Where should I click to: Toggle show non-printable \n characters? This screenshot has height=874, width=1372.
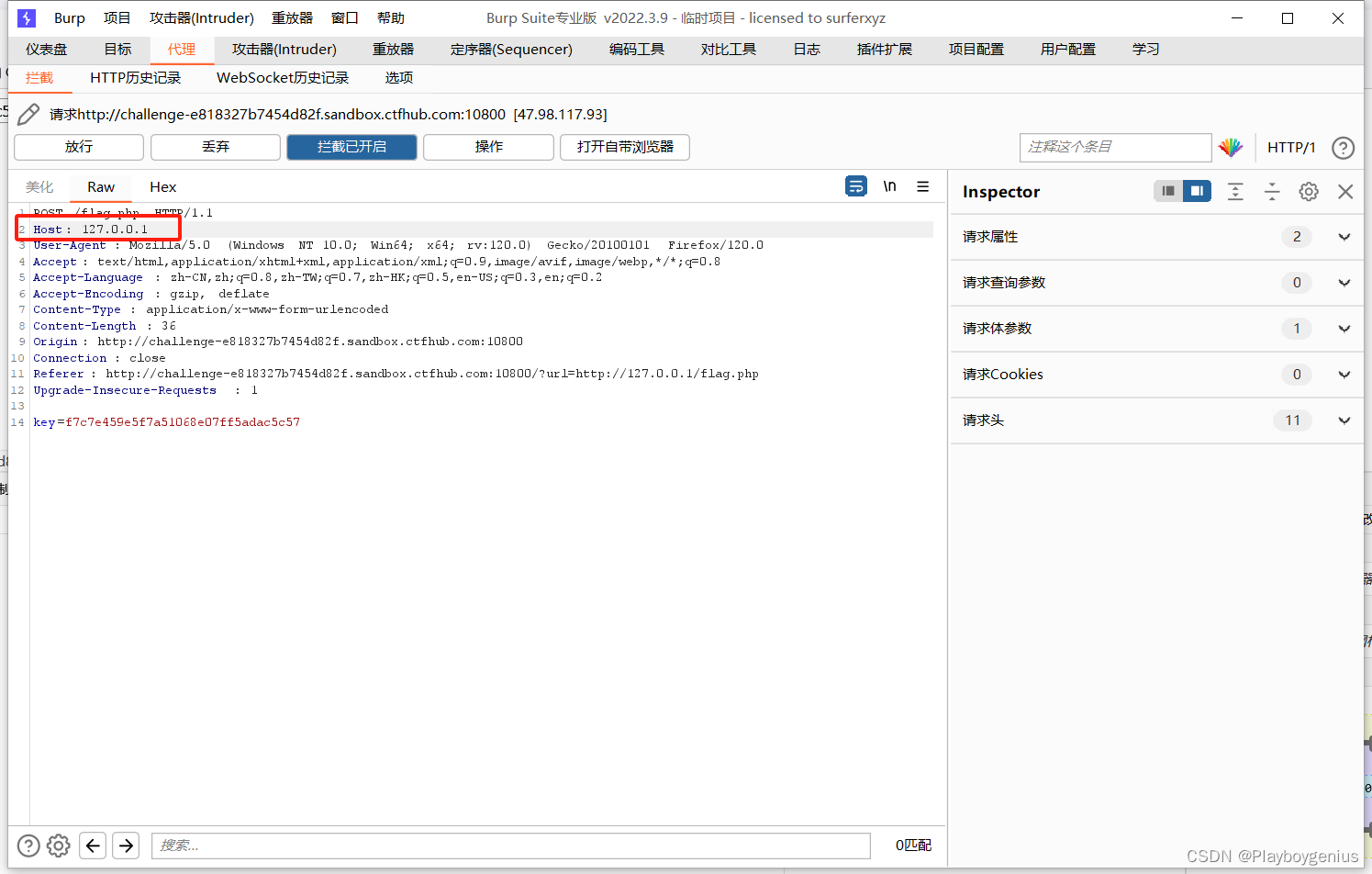click(889, 186)
